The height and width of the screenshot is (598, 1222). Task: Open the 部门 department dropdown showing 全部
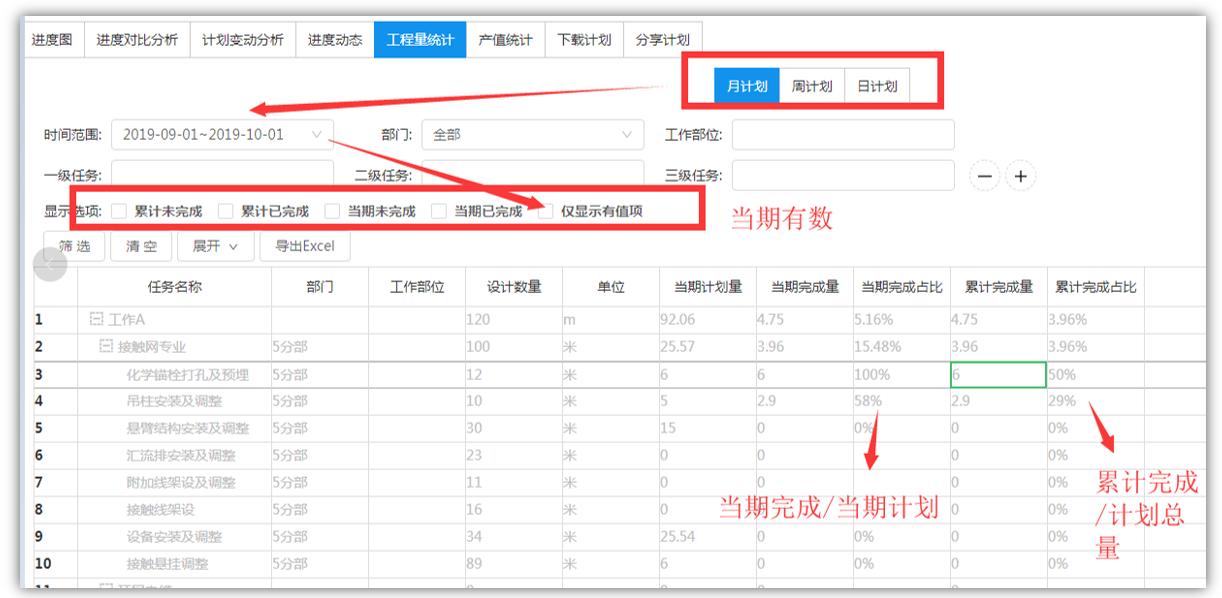[533, 134]
